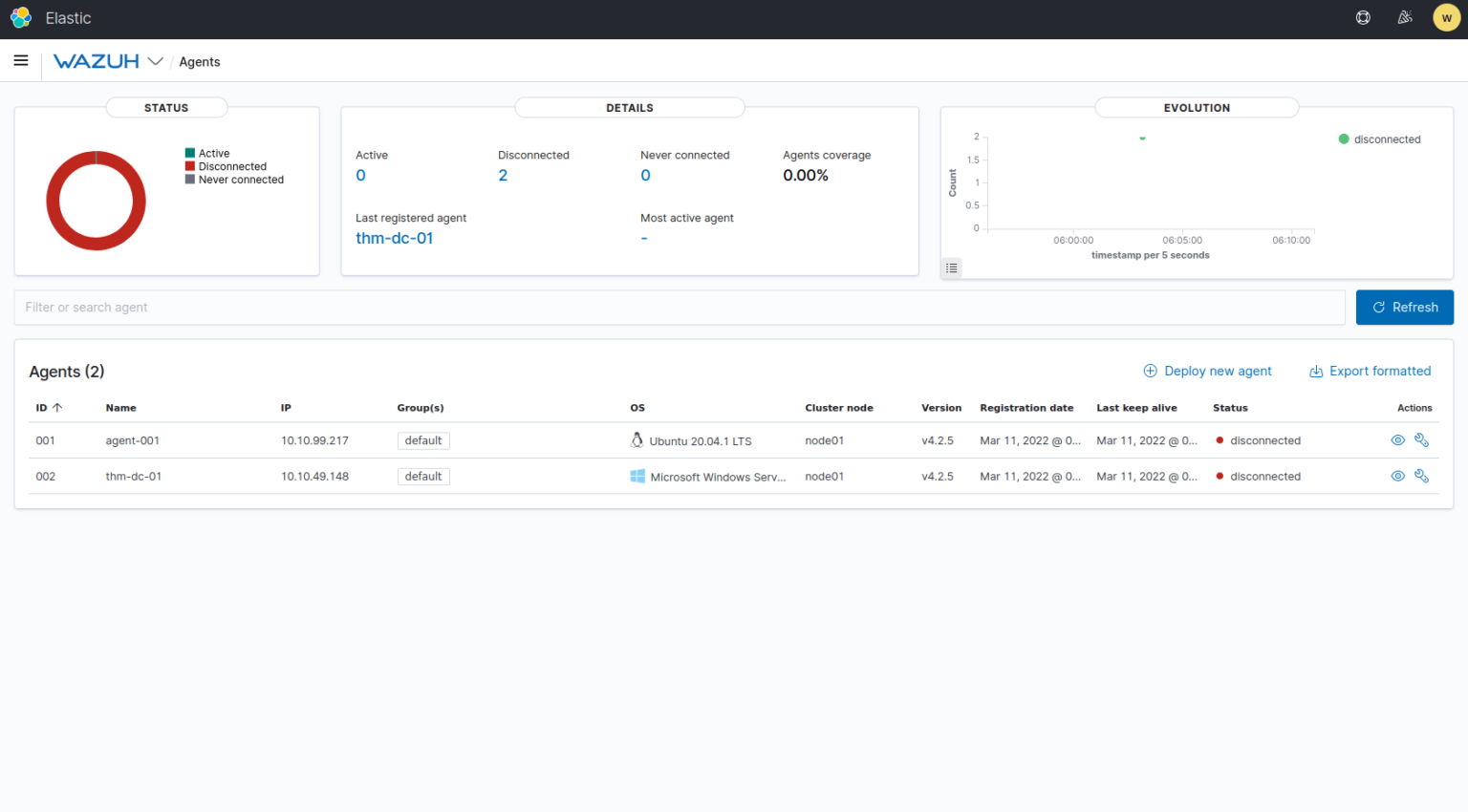The image size is (1468, 812).
Task: Click the Agents breadcrumb
Action: click(x=199, y=62)
